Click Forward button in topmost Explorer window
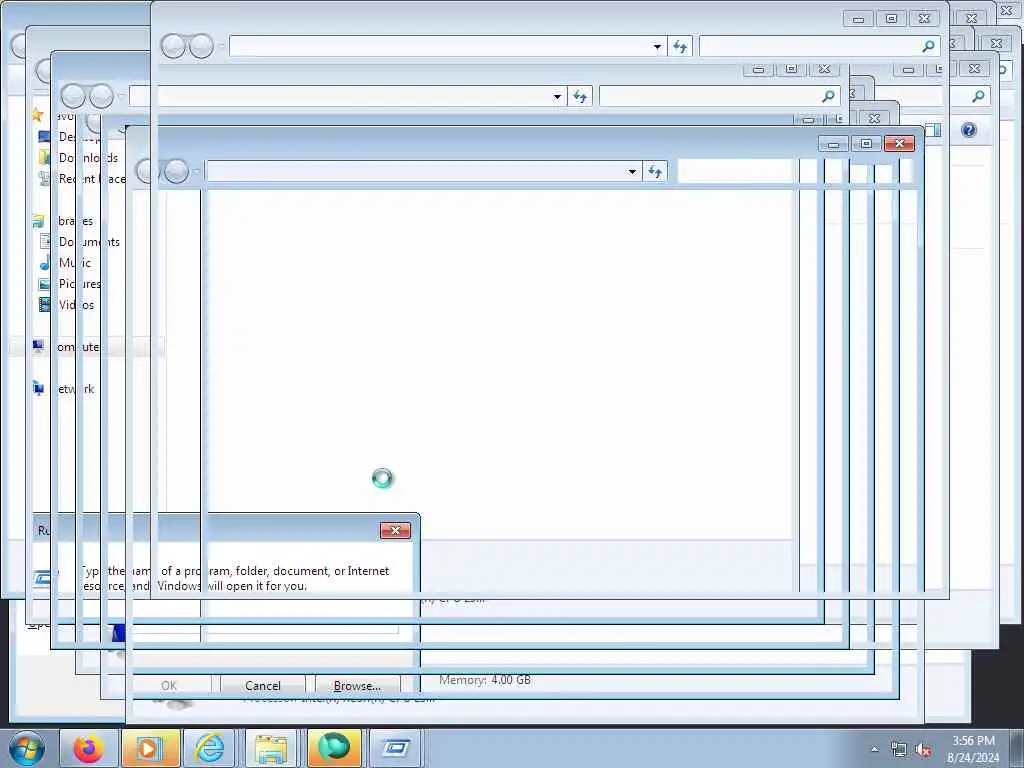 (x=201, y=46)
